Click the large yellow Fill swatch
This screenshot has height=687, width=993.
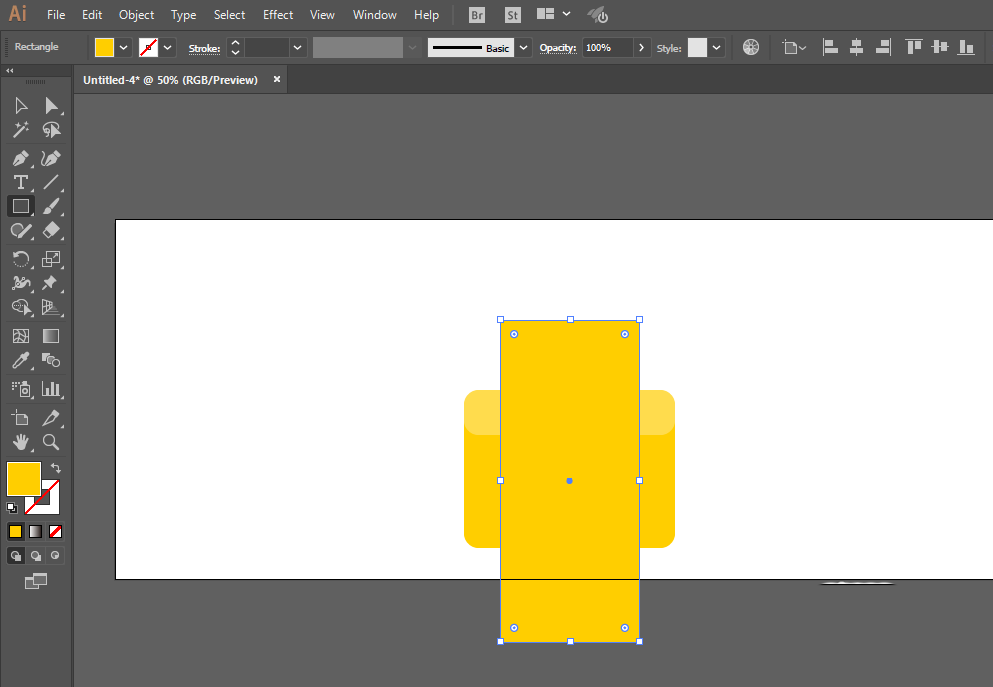[23, 479]
